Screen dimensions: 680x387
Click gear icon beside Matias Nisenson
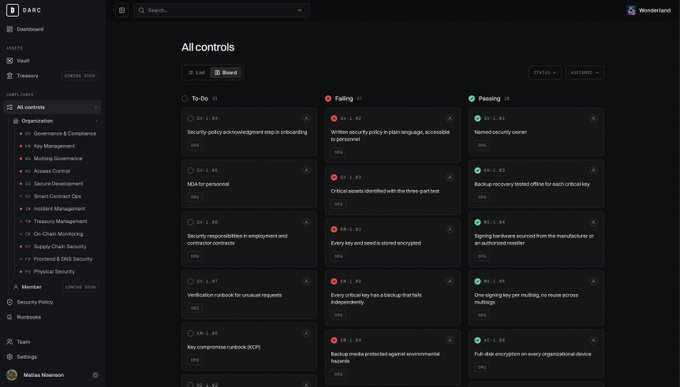(x=95, y=375)
